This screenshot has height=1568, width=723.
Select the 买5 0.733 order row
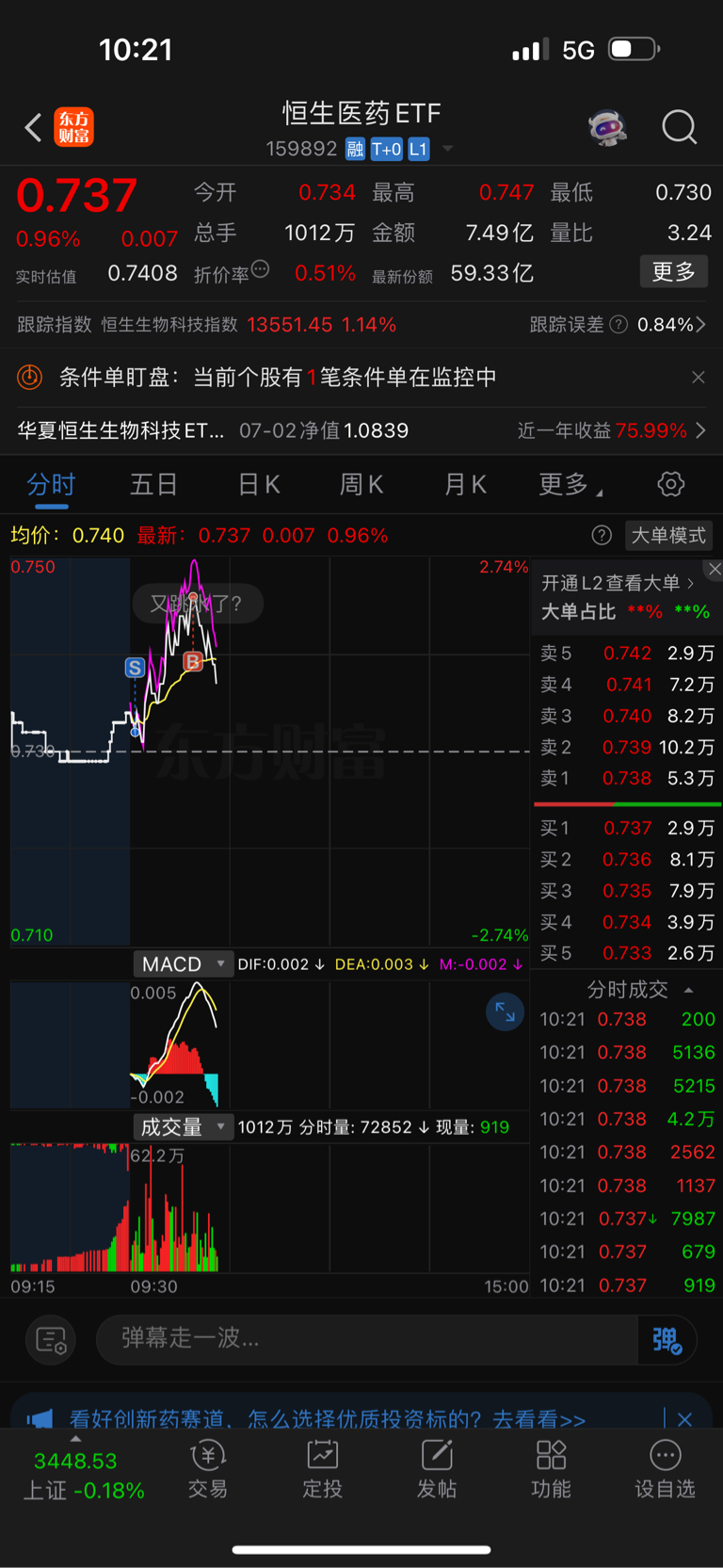pos(627,954)
